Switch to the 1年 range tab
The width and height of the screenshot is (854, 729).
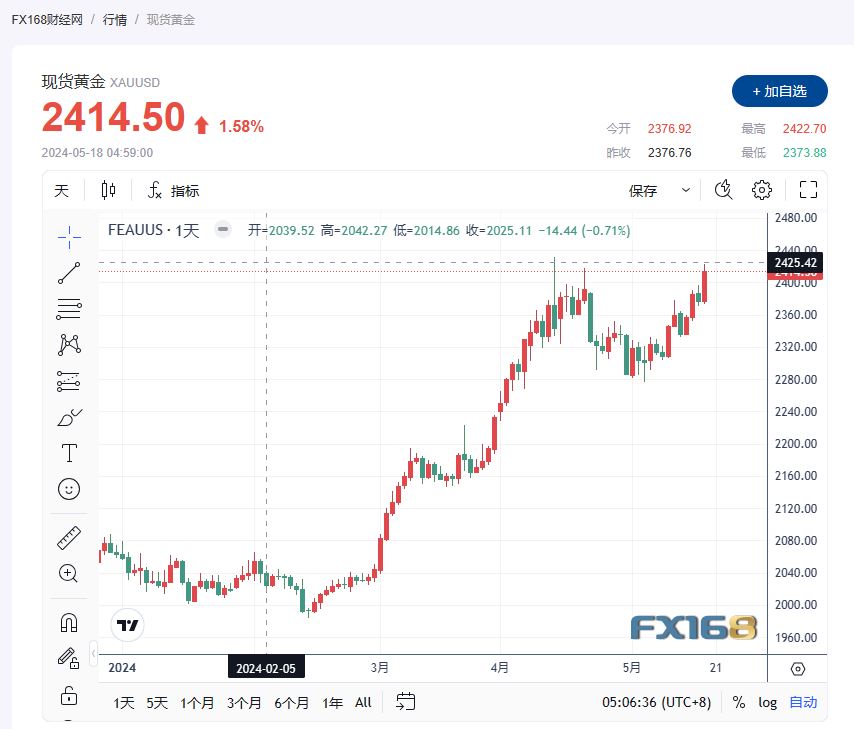(331, 702)
